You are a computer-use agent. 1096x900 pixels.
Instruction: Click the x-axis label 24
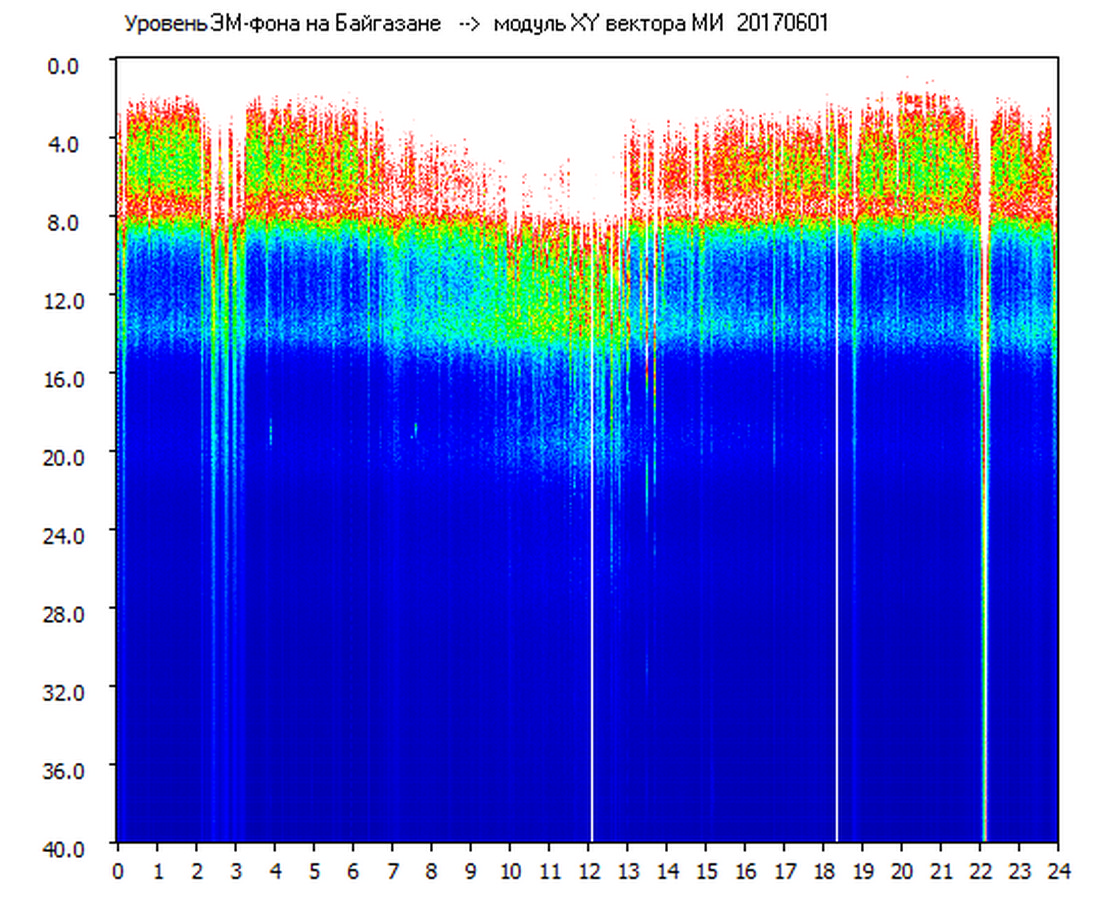tap(1058, 871)
